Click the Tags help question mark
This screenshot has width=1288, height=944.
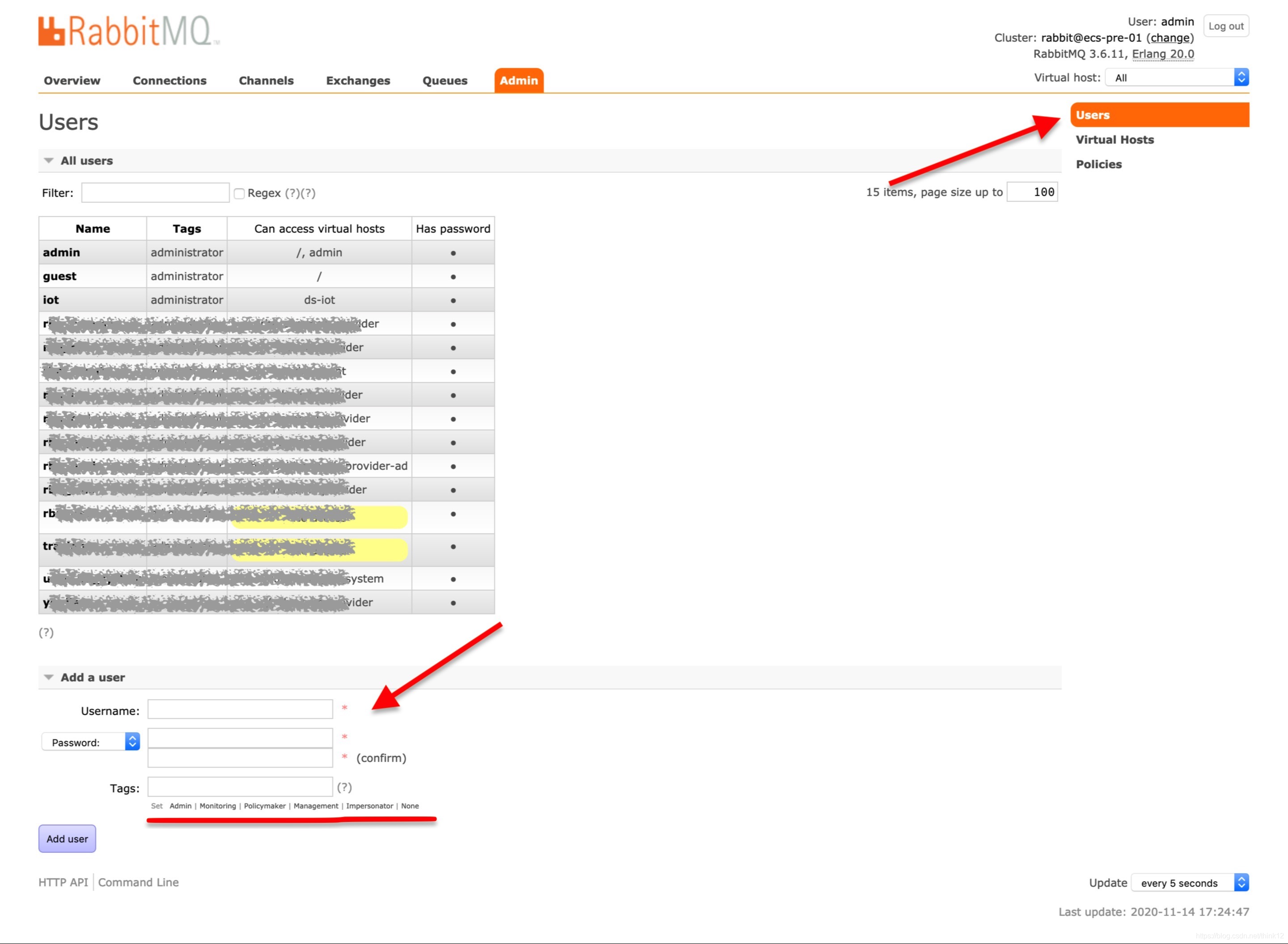344,787
